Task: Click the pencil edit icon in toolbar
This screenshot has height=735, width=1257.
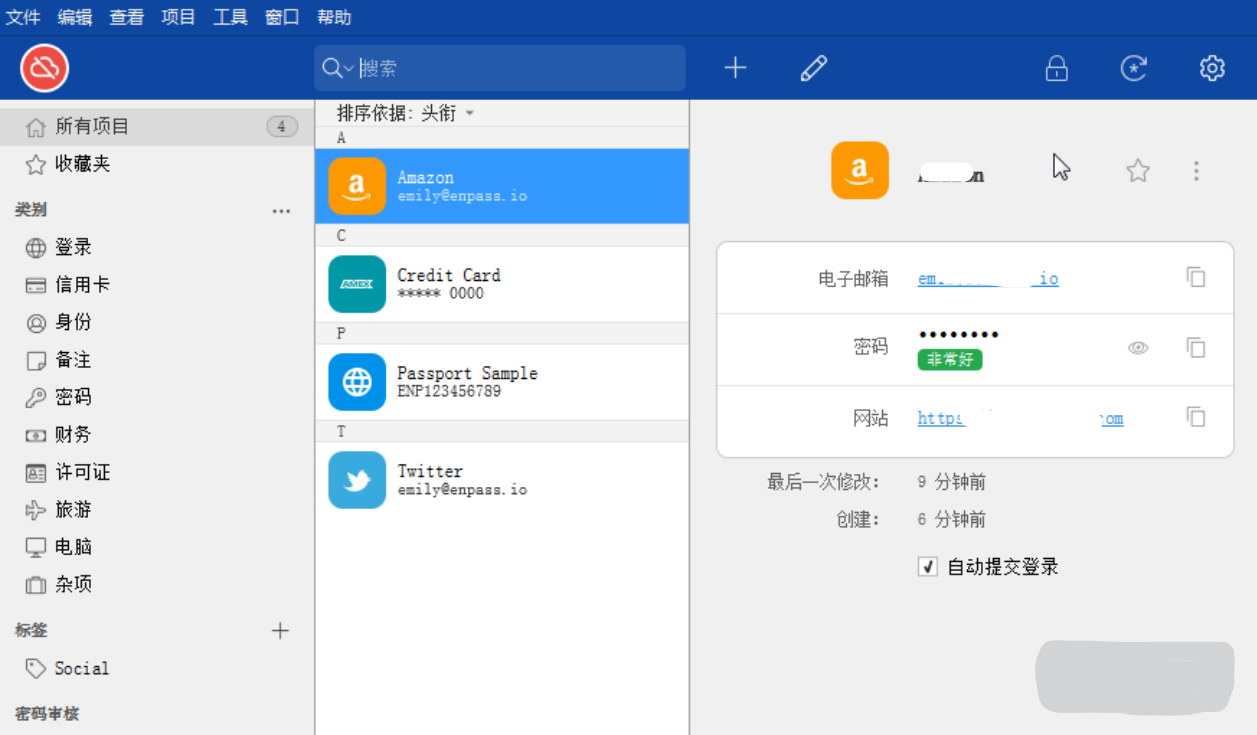Action: pos(813,68)
